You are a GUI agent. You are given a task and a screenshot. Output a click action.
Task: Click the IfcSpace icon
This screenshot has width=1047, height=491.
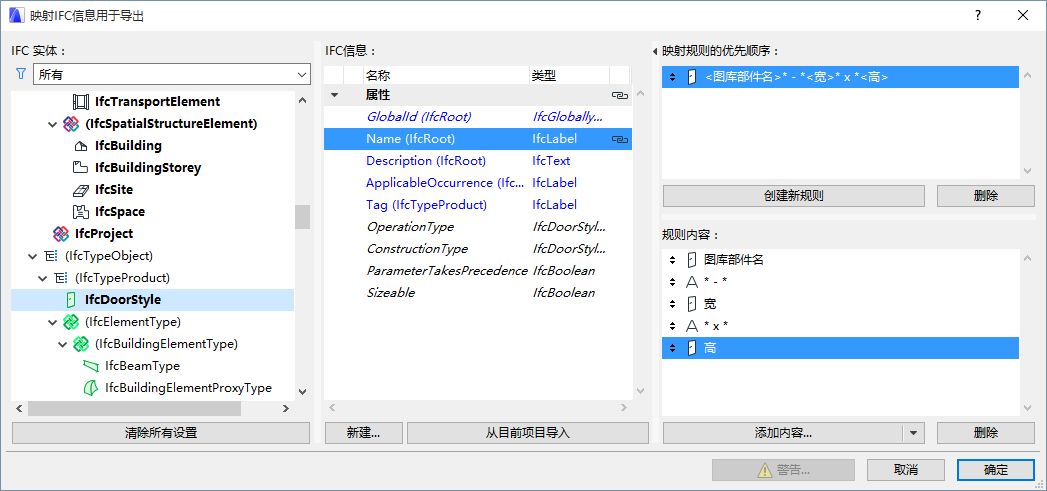pyautogui.click(x=80, y=212)
